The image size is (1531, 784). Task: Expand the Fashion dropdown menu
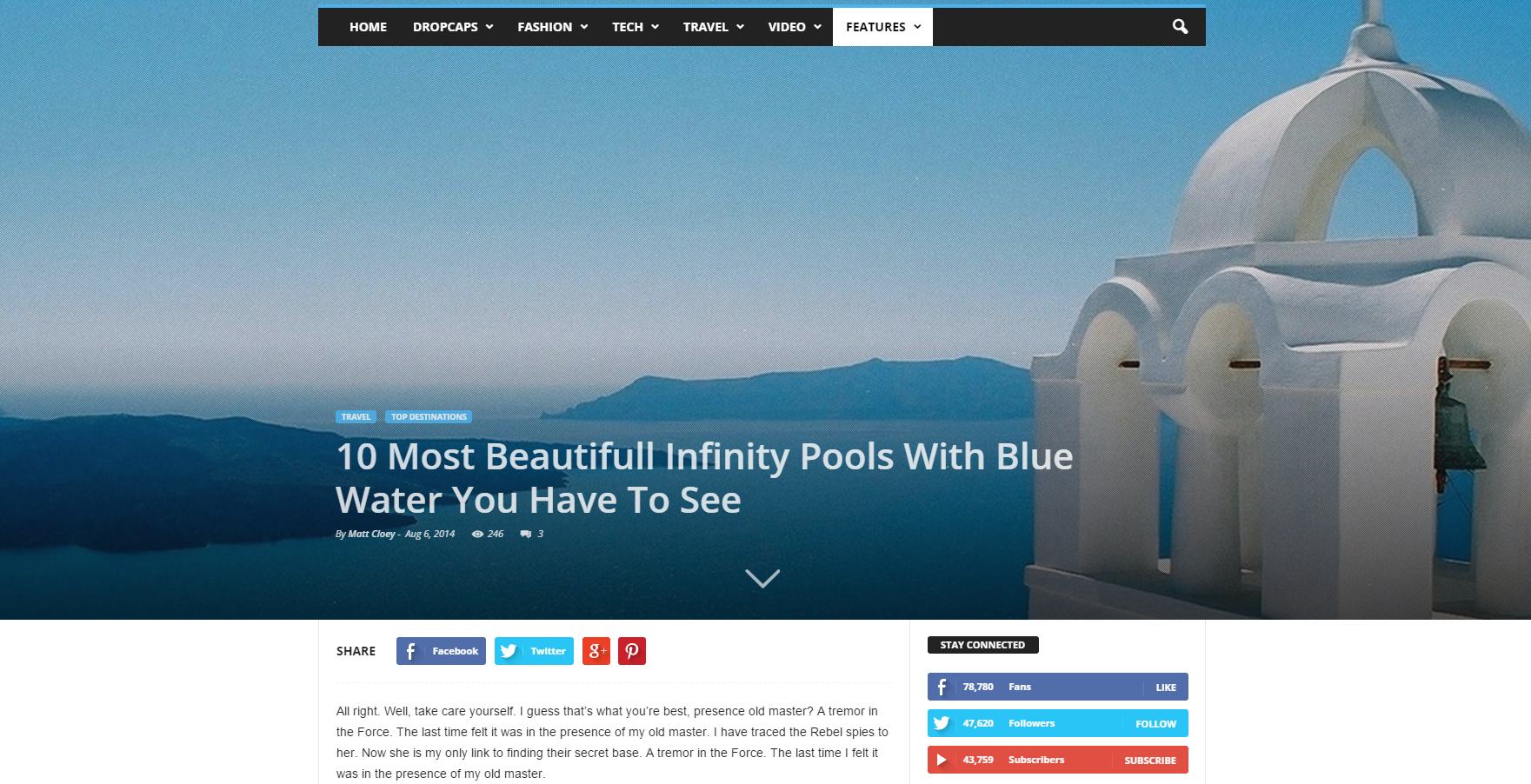553,27
